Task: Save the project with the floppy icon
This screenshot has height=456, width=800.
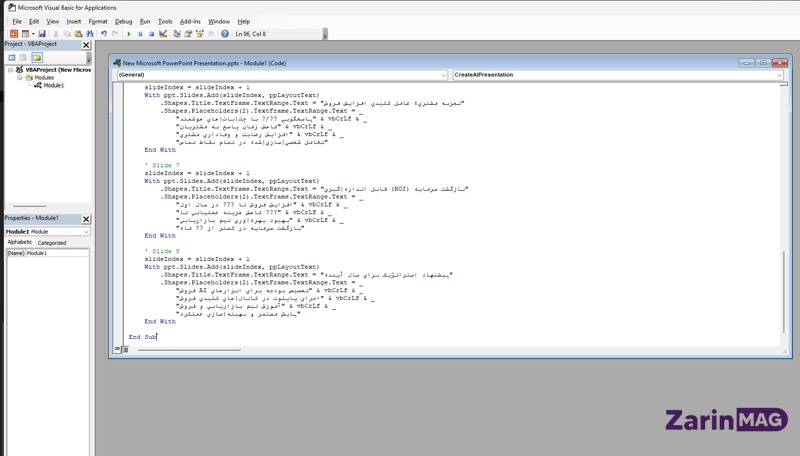Action: (42, 34)
